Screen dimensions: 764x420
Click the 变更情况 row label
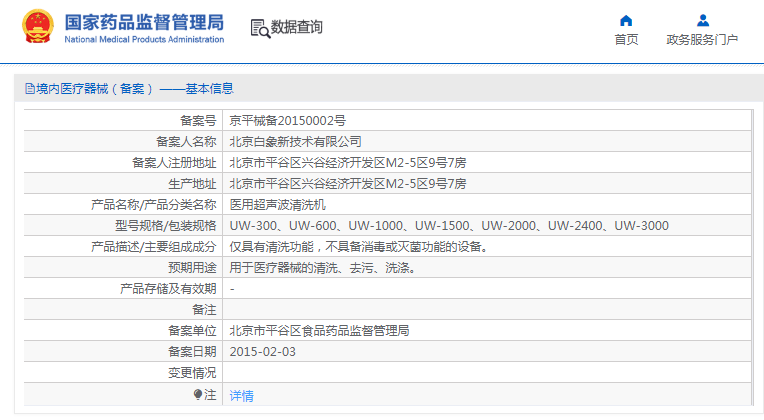[192, 373]
